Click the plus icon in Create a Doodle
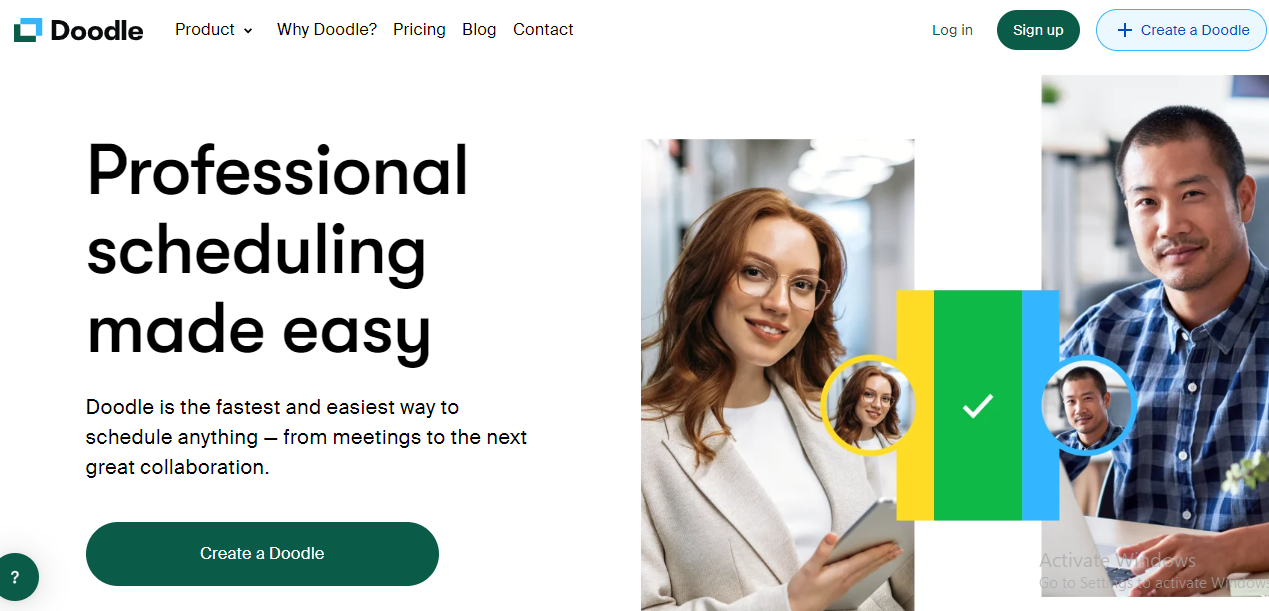This screenshot has height=611, width=1269. coord(1124,30)
